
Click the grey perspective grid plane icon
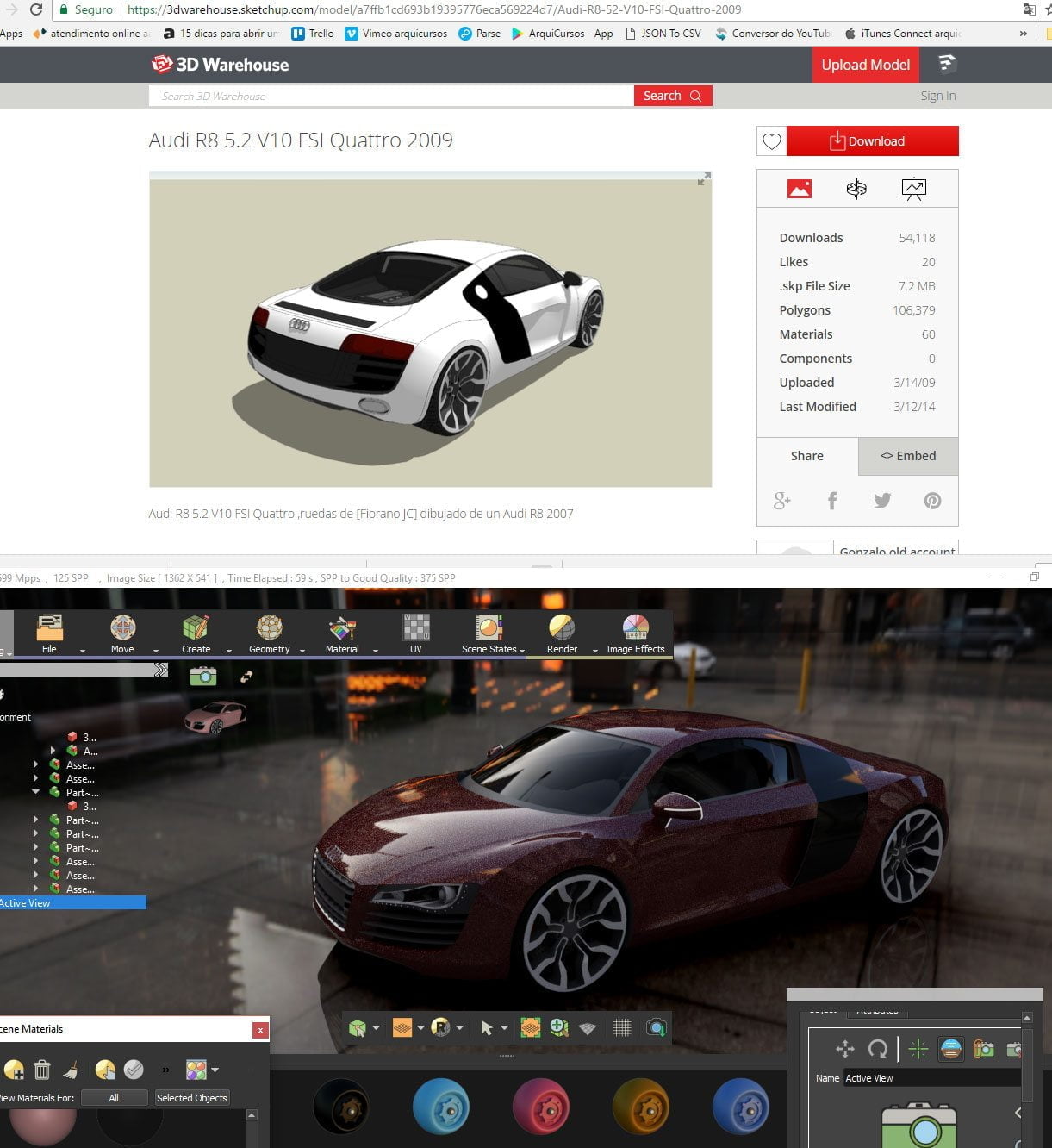point(588,1028)
